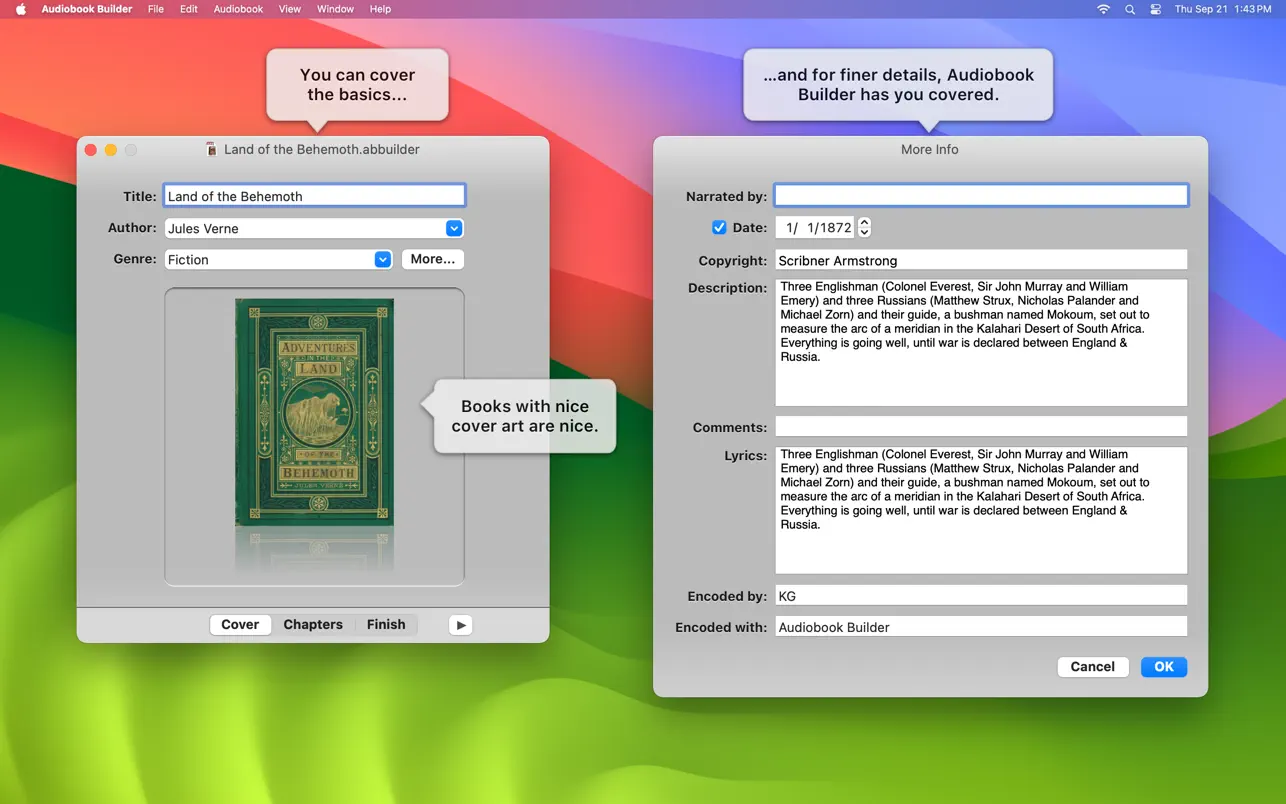Click the next step arrow button
This screenshot has width=1286, height=804.
click(460, 625)
